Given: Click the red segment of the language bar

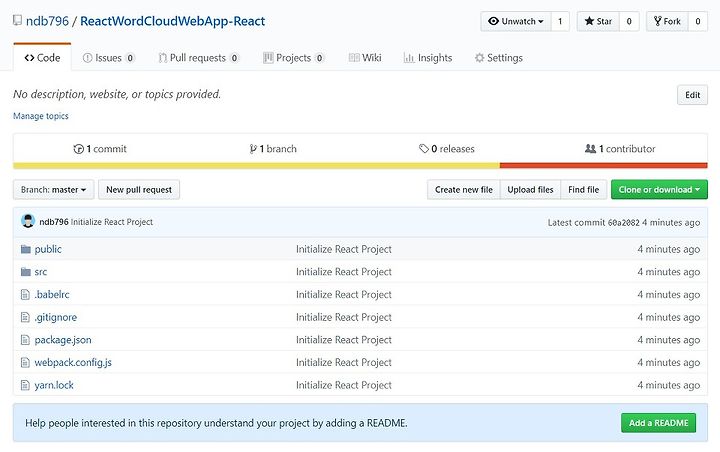Looking at the screenshot, I should [603, 165].
